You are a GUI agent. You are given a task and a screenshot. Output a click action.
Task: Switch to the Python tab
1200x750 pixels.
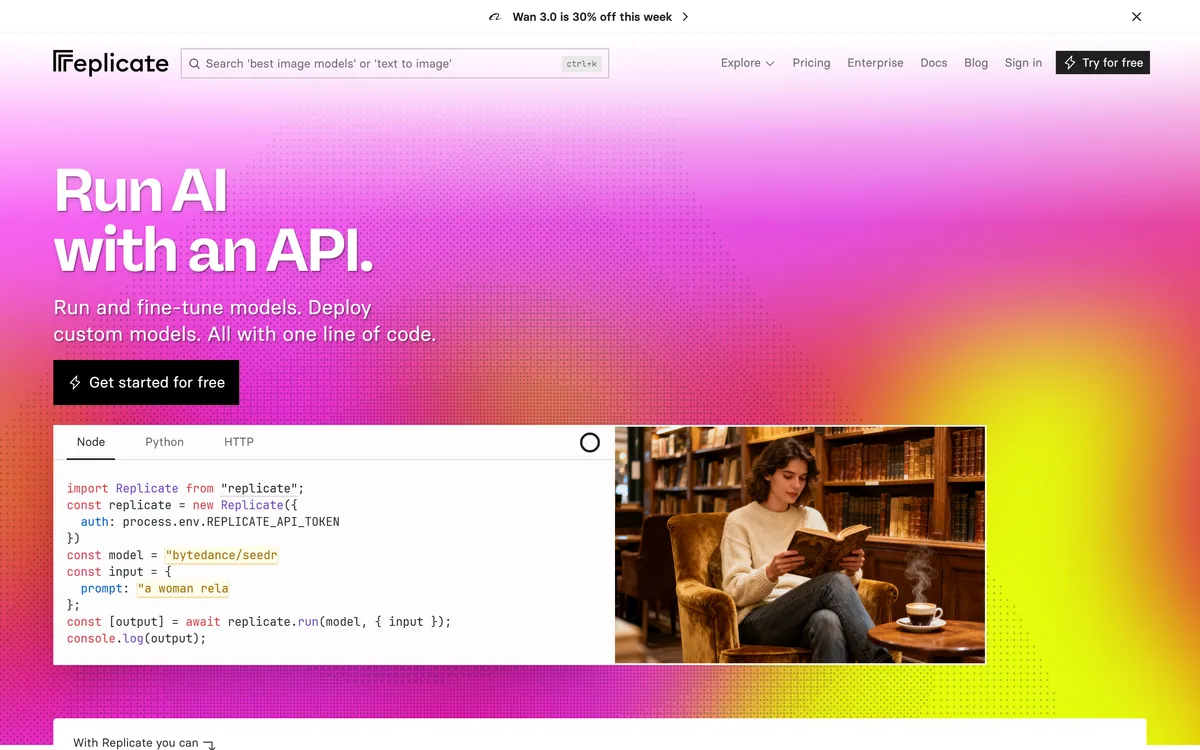click(x=164, y=442)
